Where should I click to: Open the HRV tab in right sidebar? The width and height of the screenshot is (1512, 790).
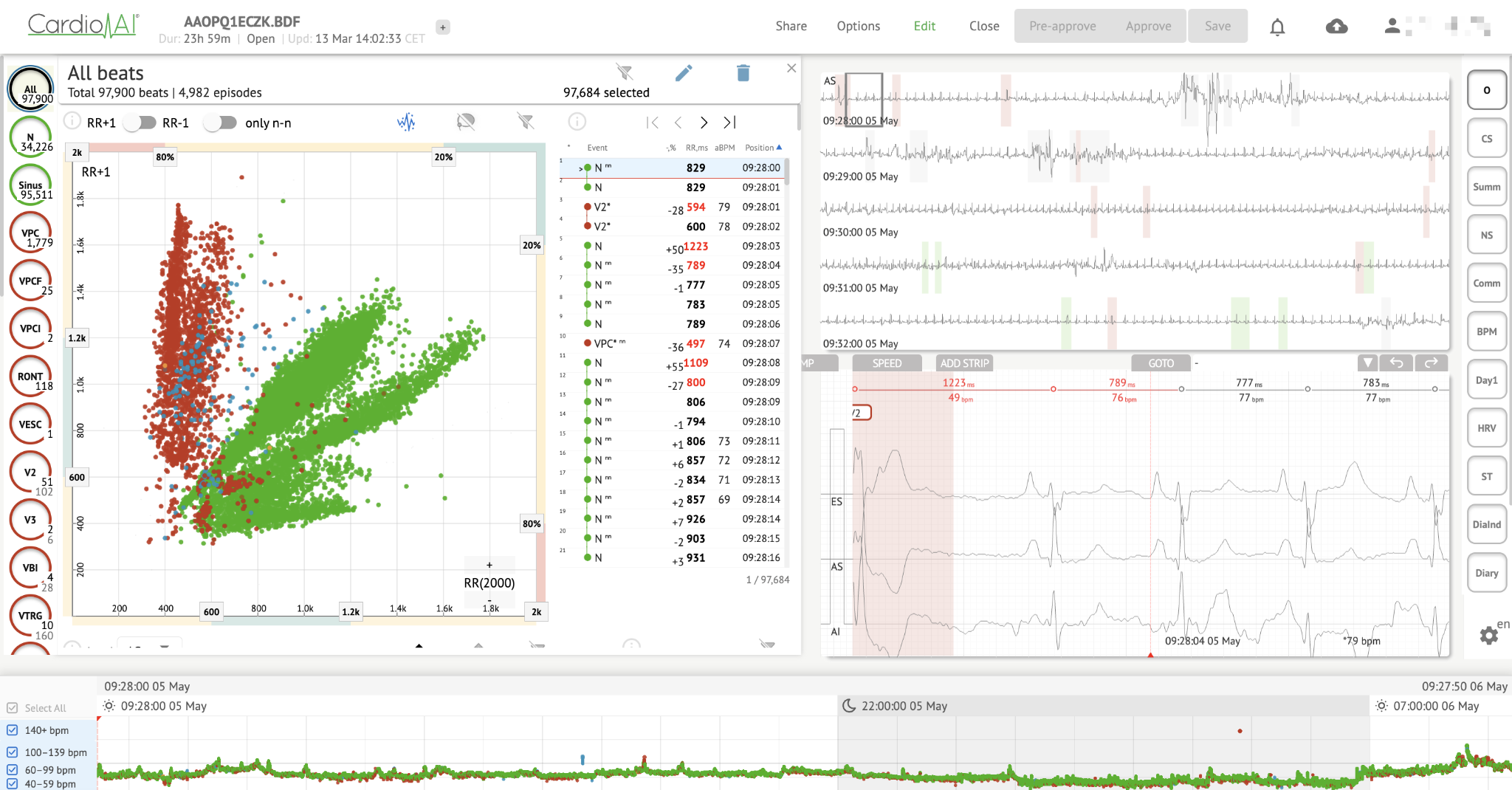coord(1486,428)
